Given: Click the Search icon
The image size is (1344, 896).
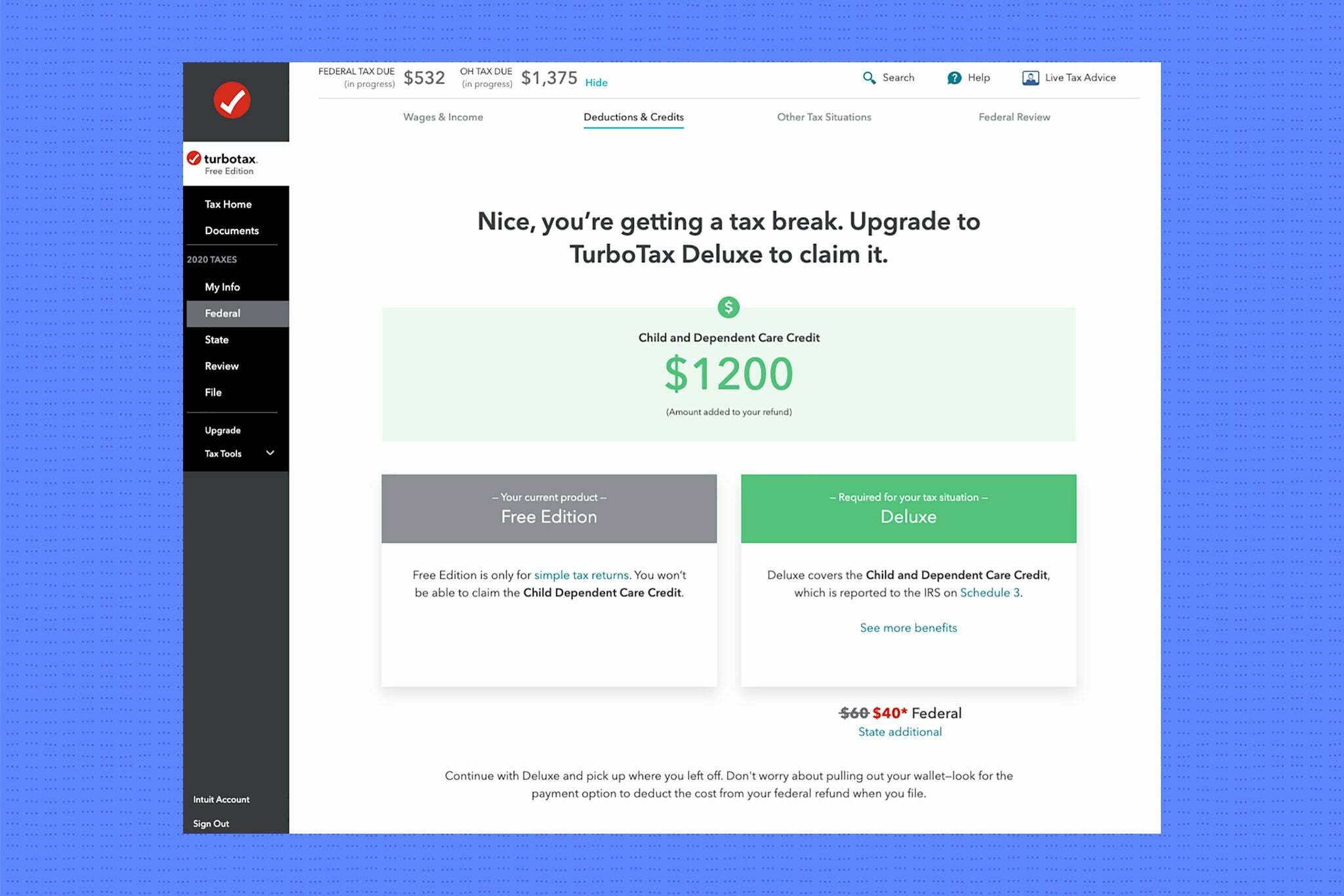Looking at the screenshot, I should pyautogui.click(x=868, y=78).
